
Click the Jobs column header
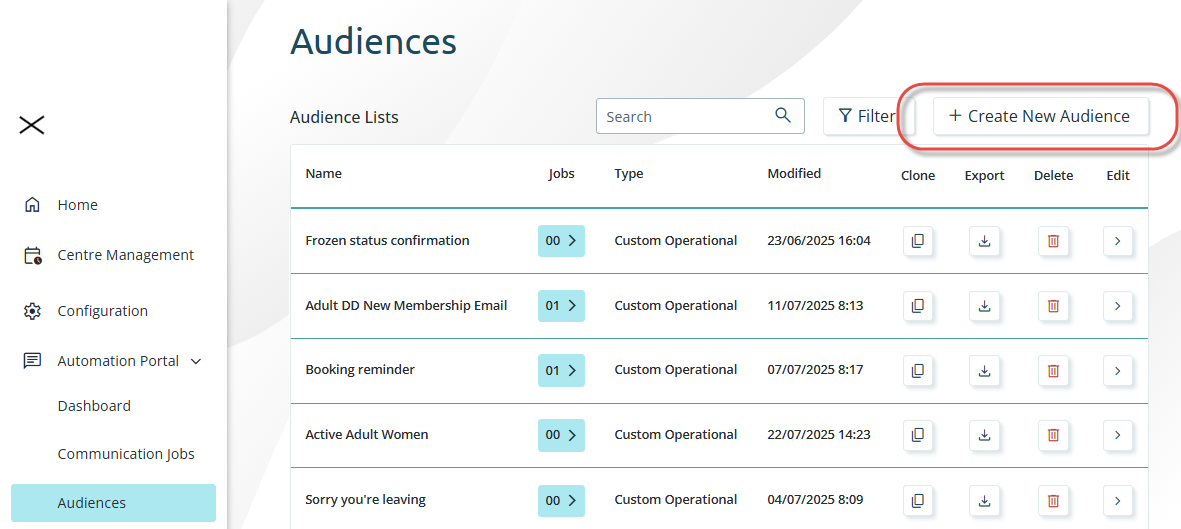point(561,173)
